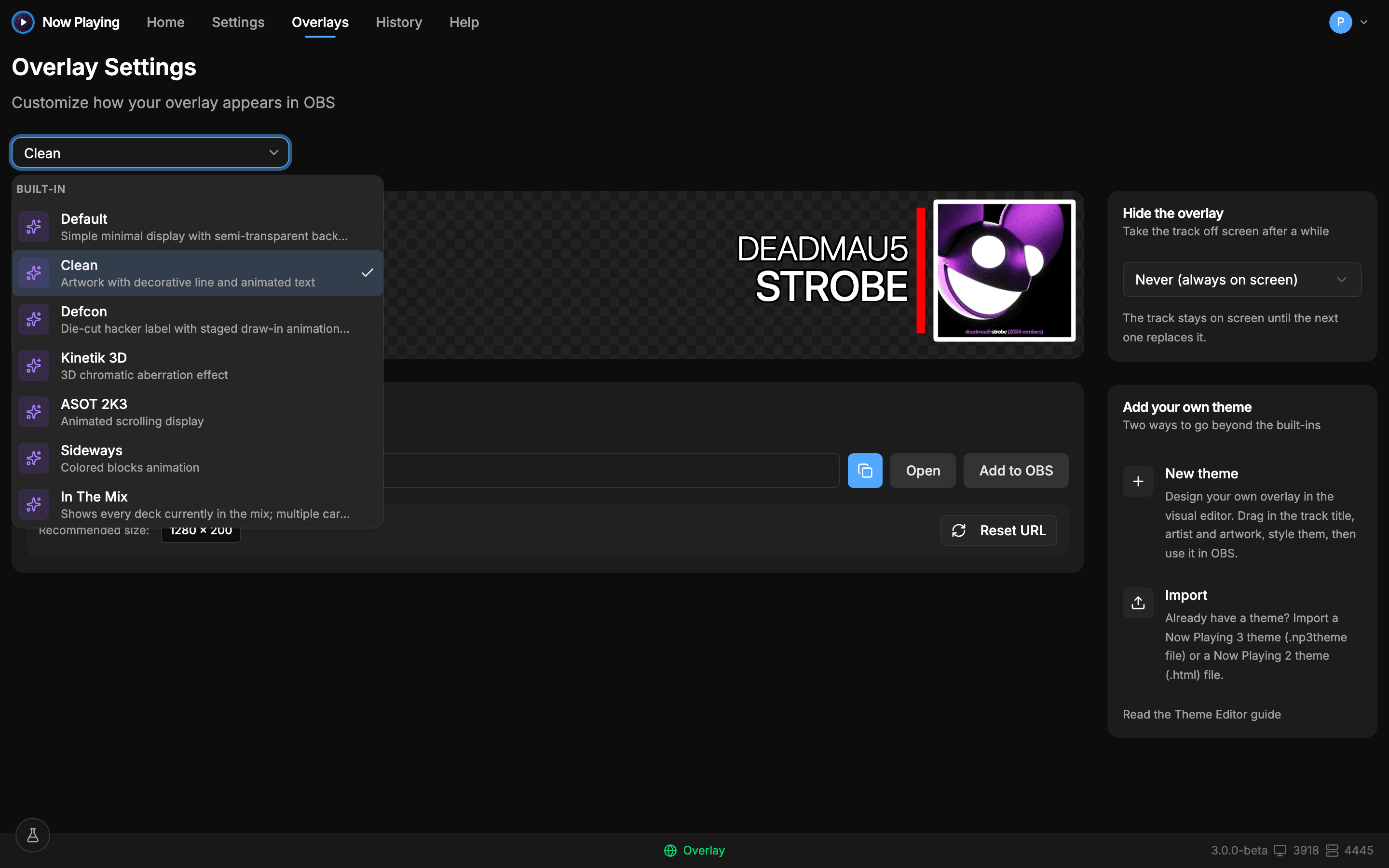Go to the Home tab
Image resolution: width=1389 pixels, height=868 pixels.
coord(165,22)
